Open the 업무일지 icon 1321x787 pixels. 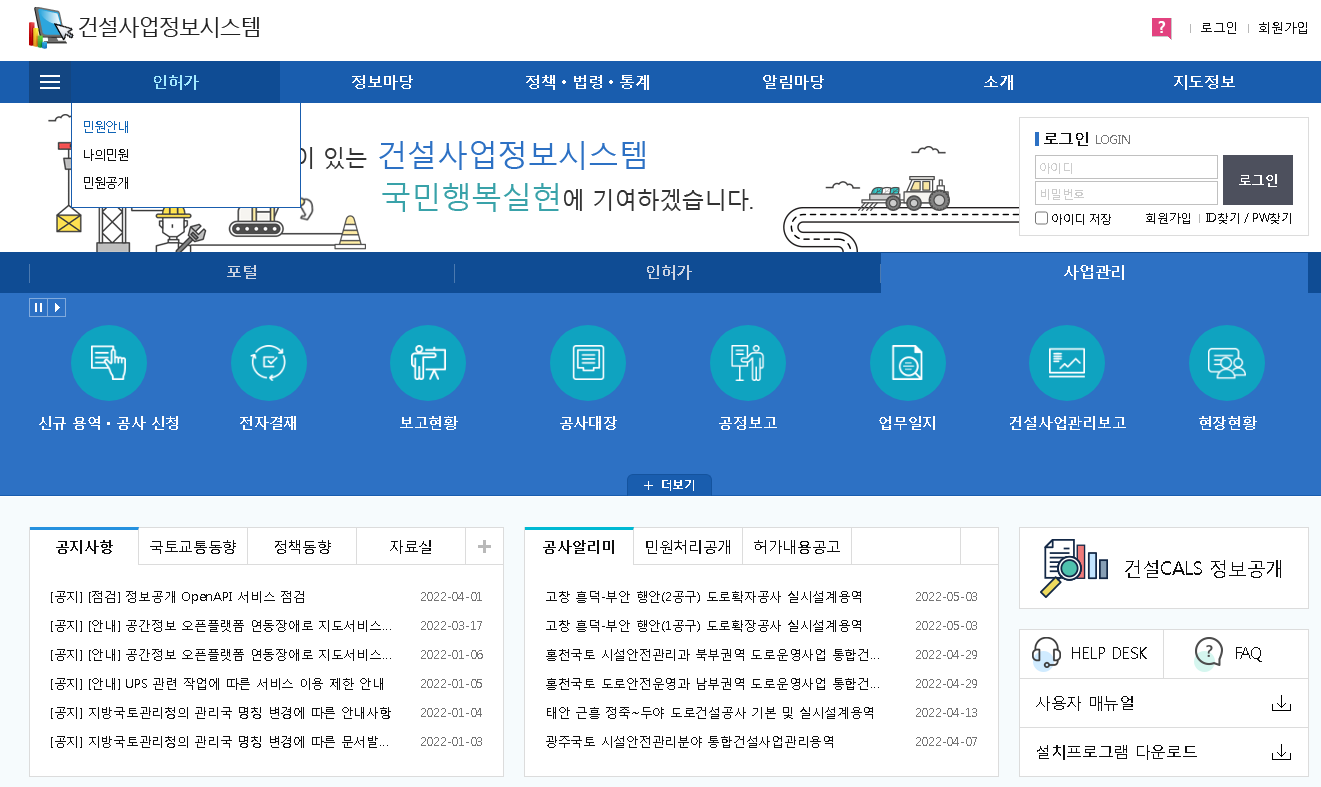907,363
